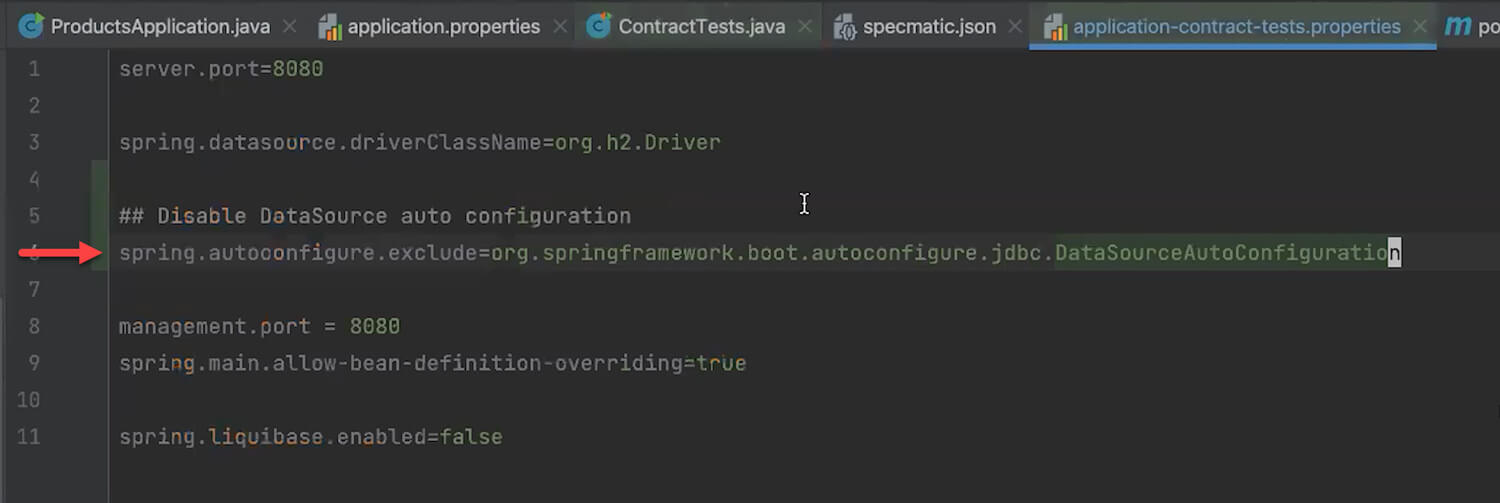Open the specmatic.json tab

[929, 27]
